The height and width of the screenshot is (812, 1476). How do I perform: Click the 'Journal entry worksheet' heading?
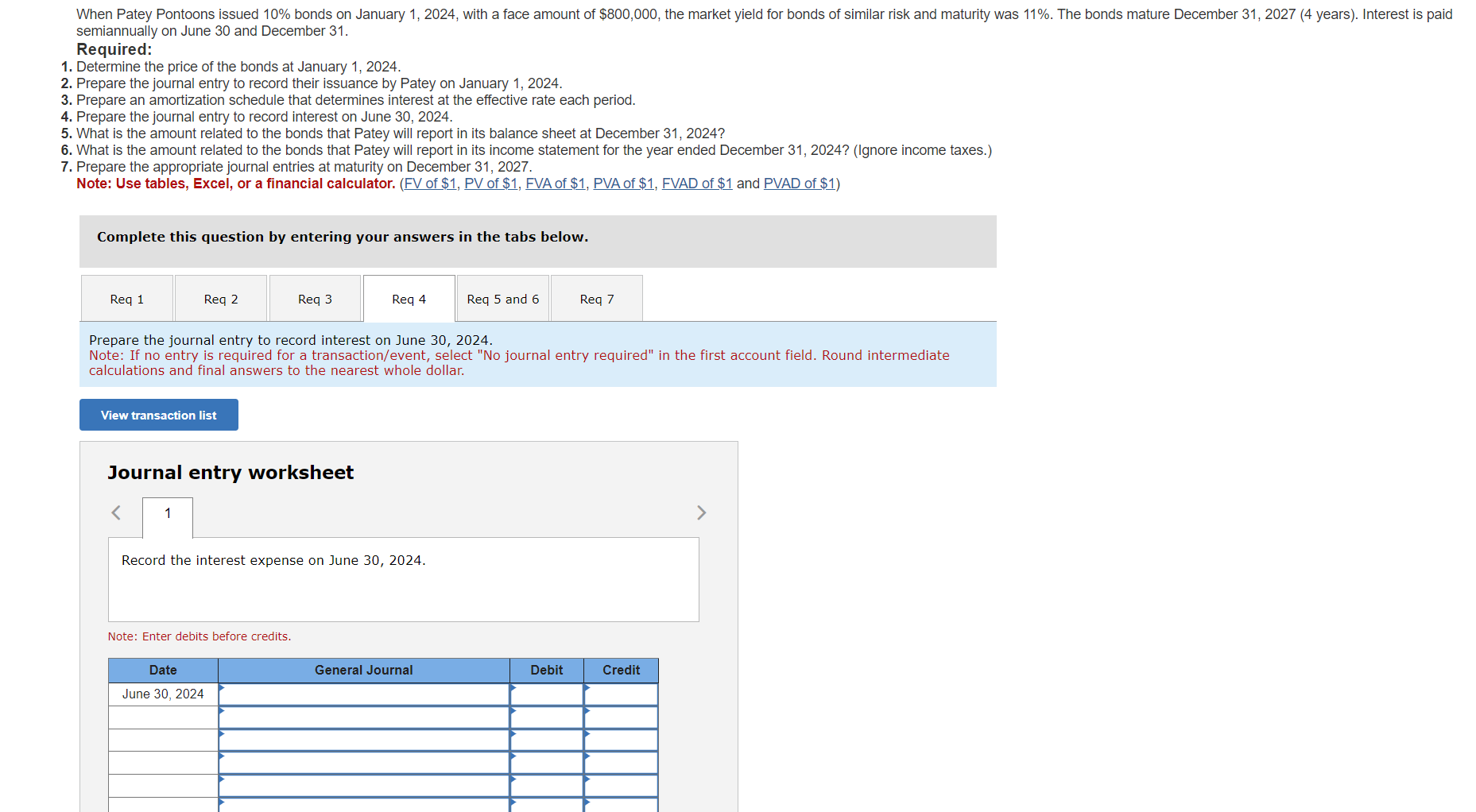coord(231,473)
